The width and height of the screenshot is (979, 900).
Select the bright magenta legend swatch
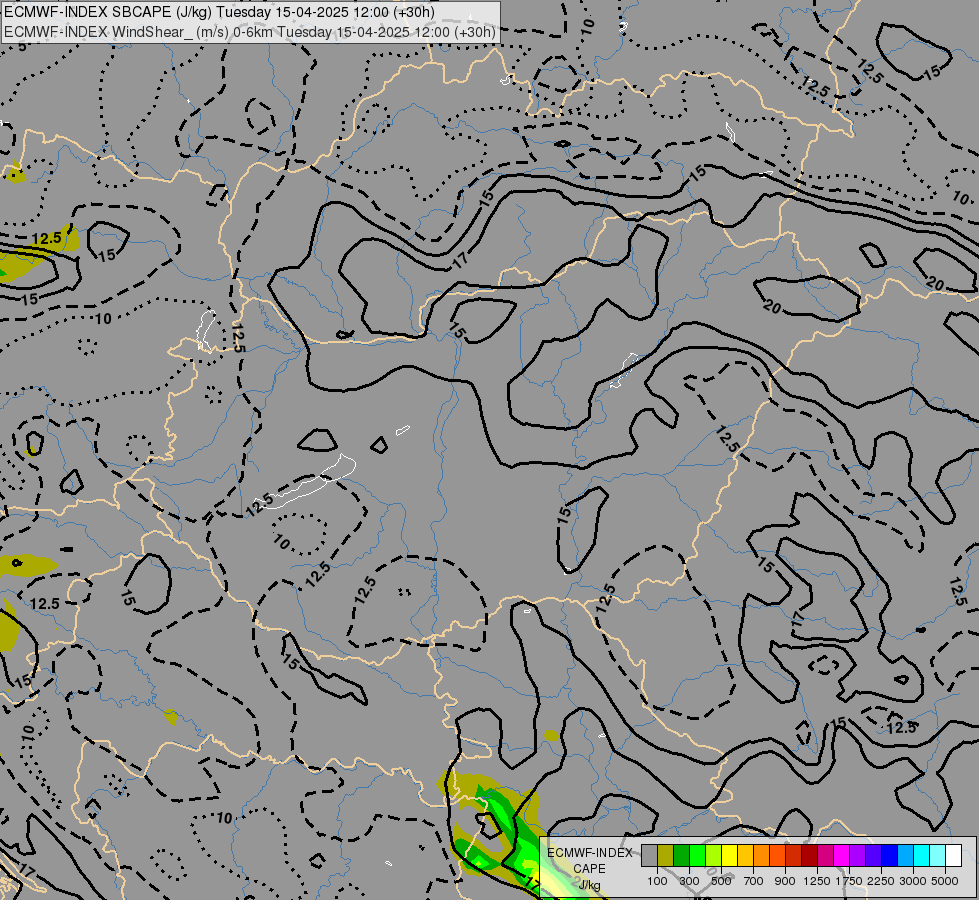click(841, 855)
